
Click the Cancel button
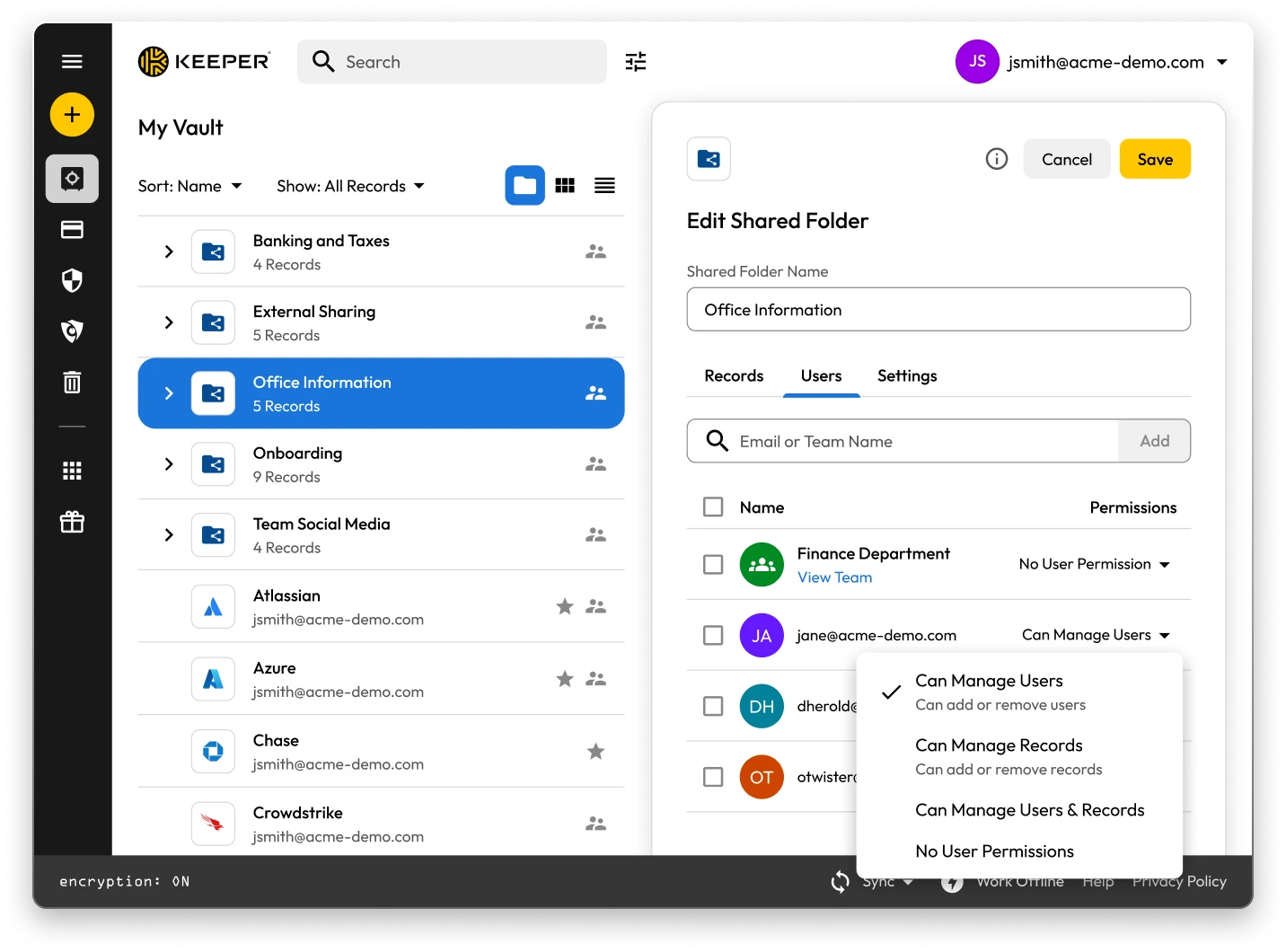coord(1067,159)
